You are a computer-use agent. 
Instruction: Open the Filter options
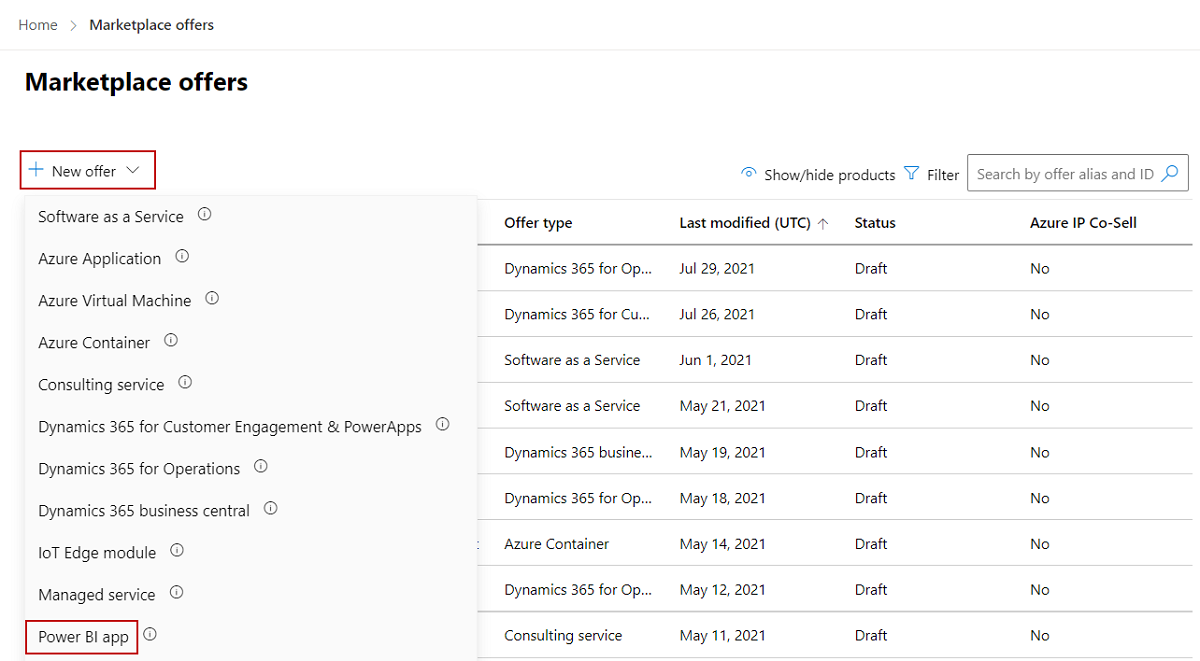tap(931, 174)
